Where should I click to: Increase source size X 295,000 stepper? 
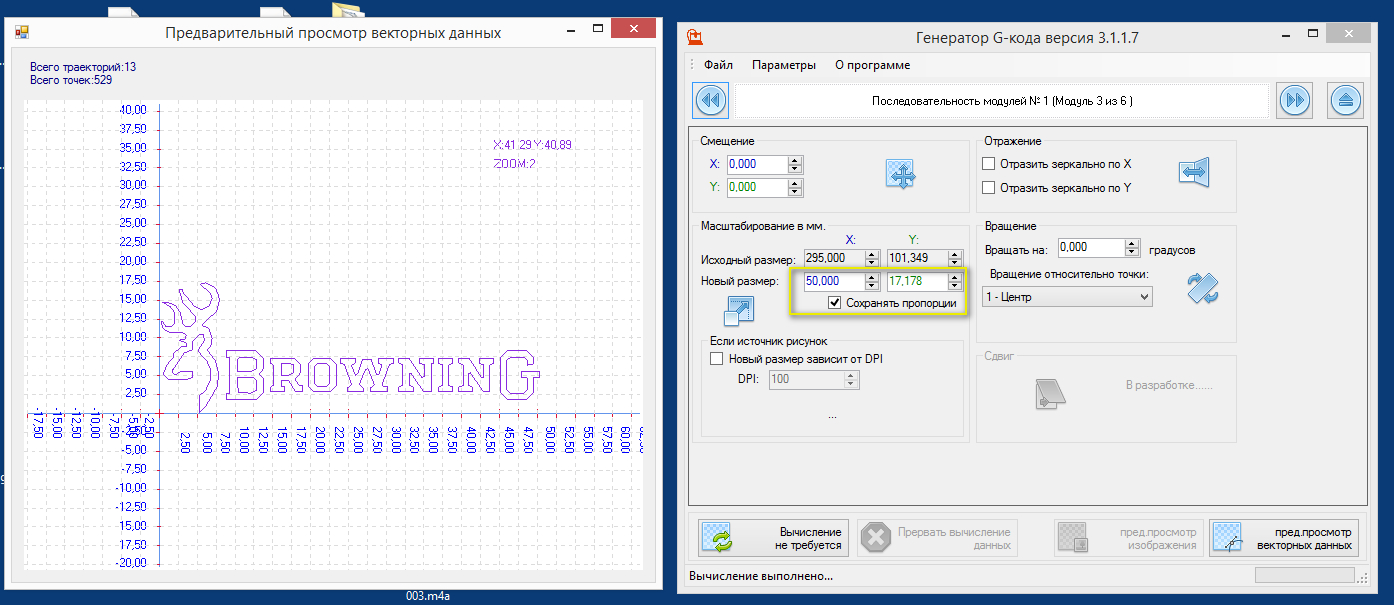coord(873,254)
